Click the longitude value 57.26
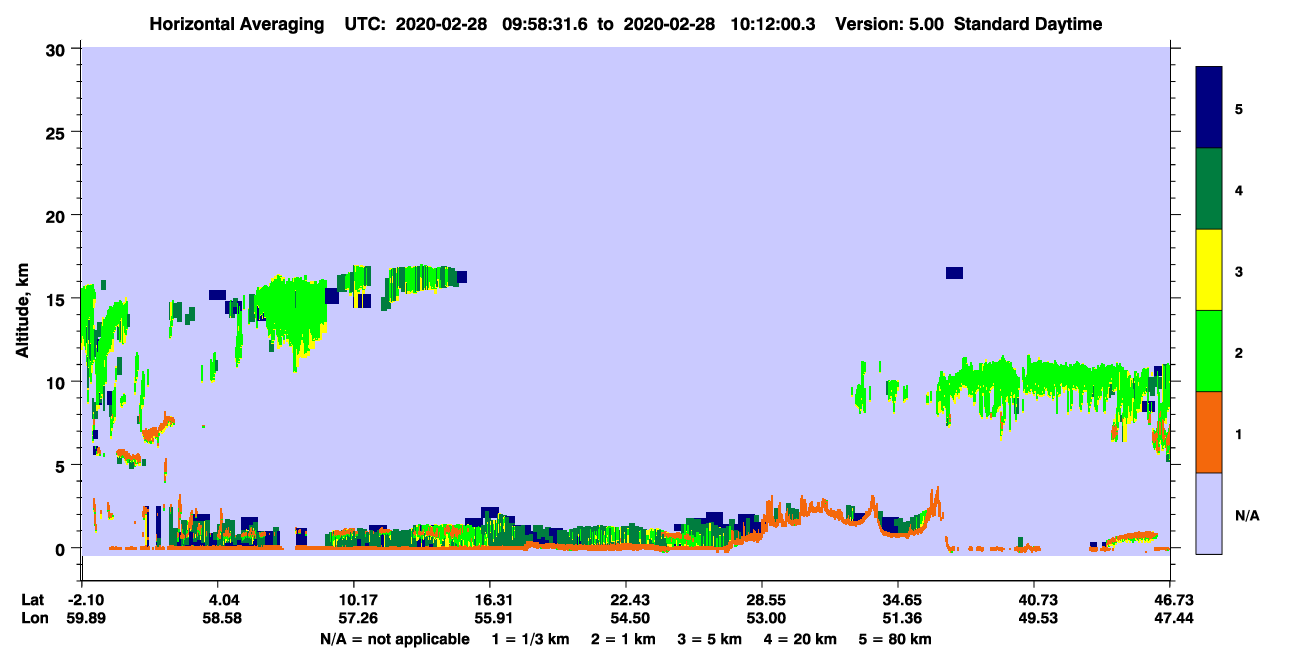 [x=356, y=618]
